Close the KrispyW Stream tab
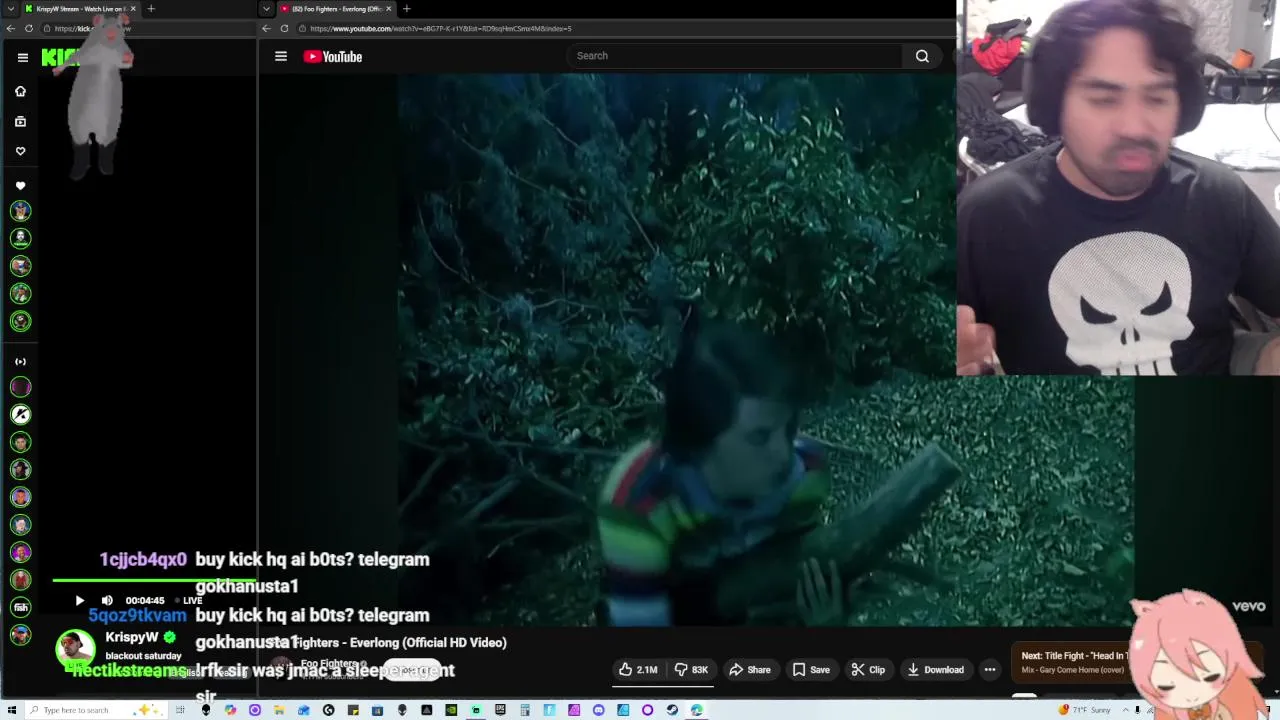1280x720 pixels. point(135,9)
